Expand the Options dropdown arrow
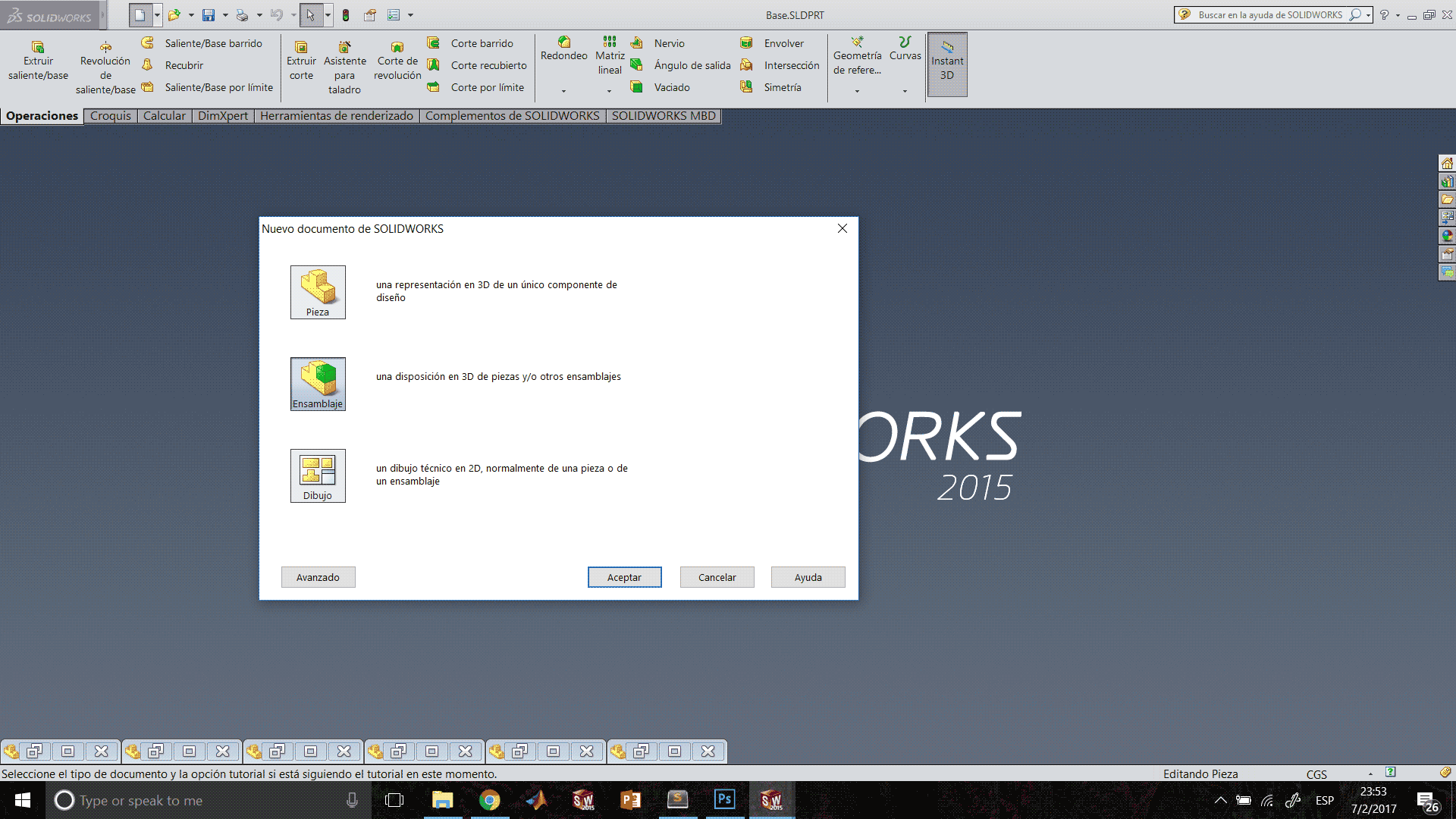Image resolution: width=1456 pixels, height=819 pixels. 410,15
